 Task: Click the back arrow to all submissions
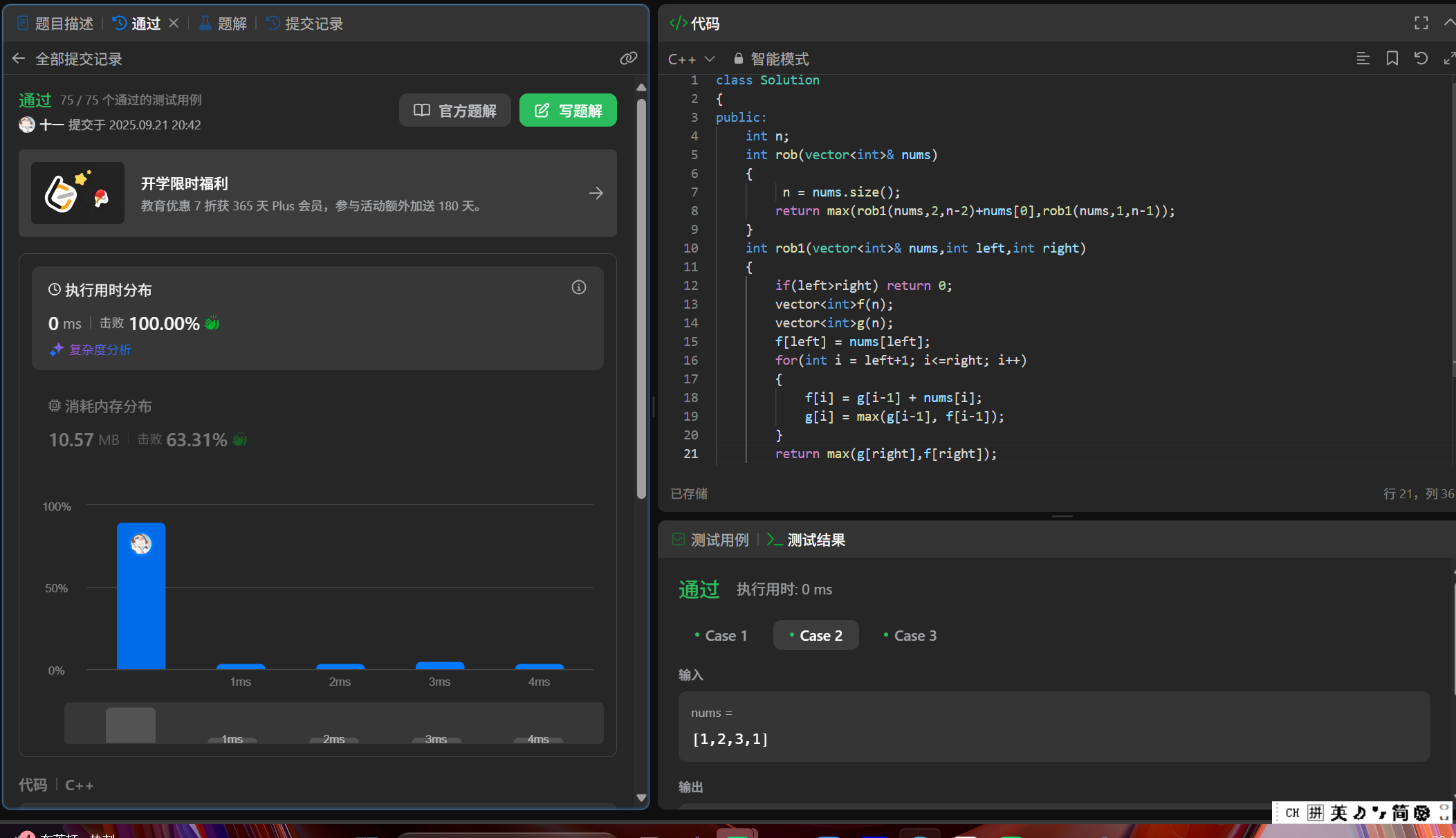(x=19, y=59)
